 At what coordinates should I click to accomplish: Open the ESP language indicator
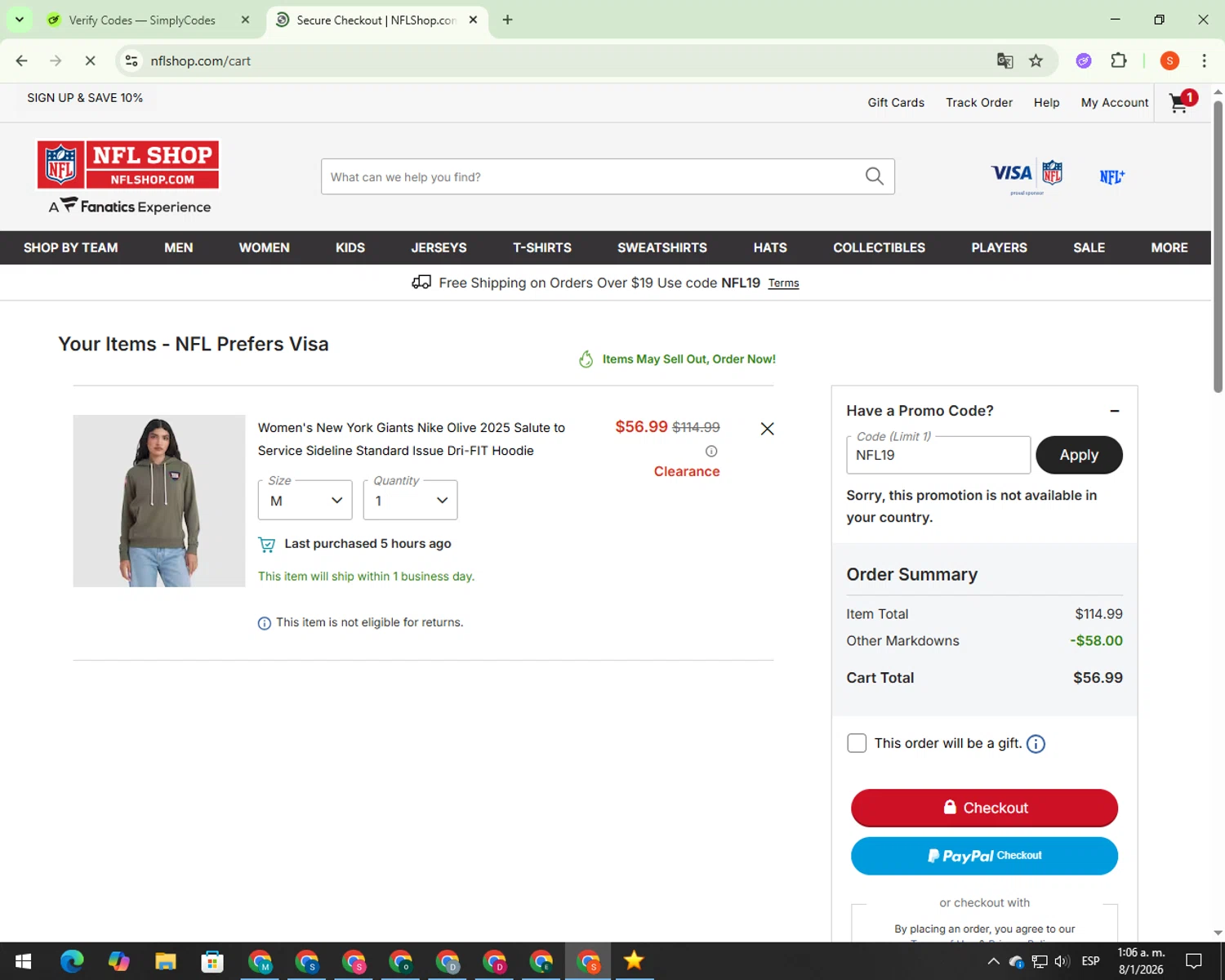[1090, 961]
